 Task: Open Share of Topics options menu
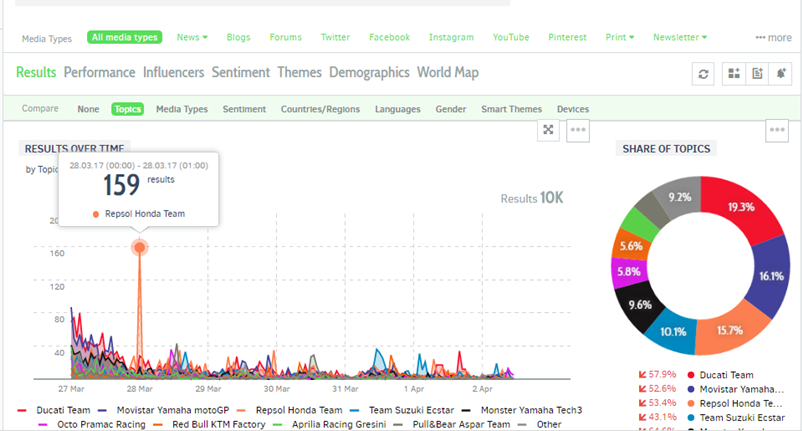tap(778, 130)
